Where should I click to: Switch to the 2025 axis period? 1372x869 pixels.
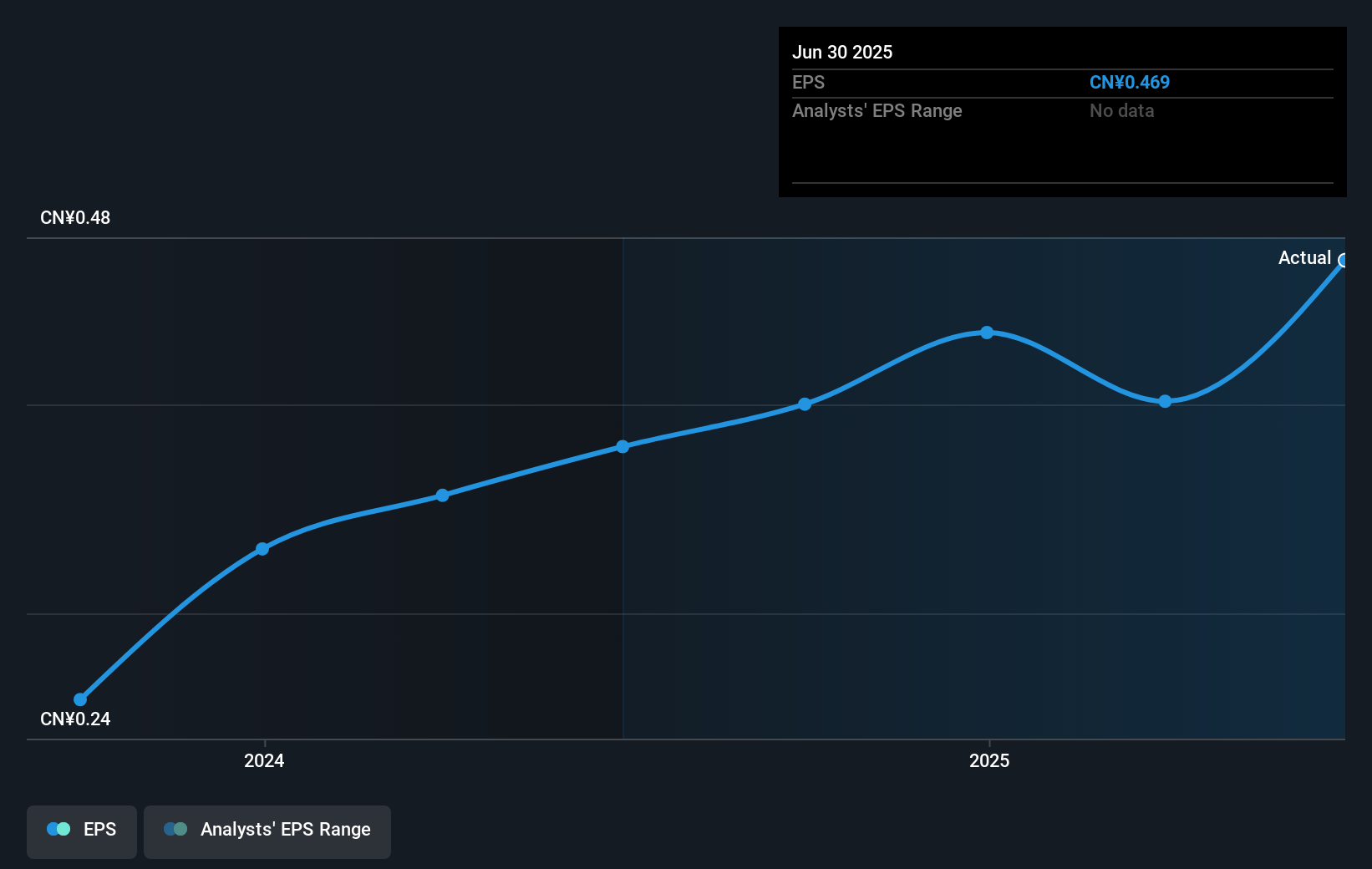pos(989,760)
